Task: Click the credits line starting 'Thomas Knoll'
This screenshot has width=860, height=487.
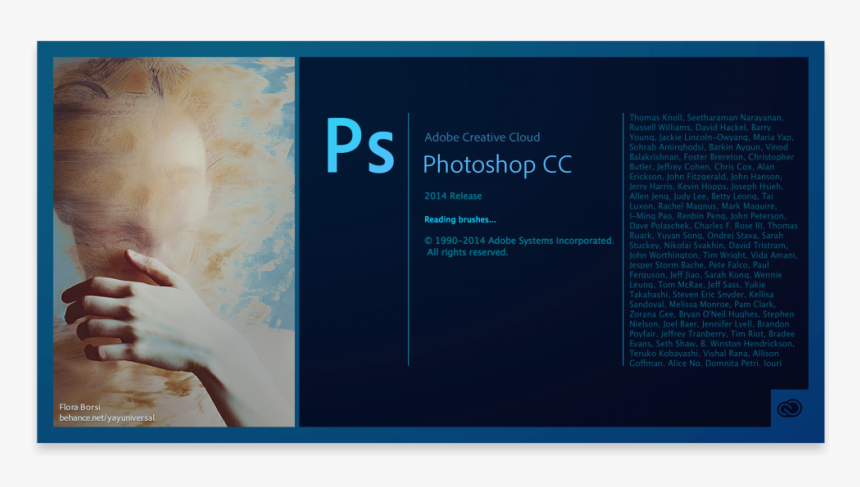Action: tap(706, 117)
